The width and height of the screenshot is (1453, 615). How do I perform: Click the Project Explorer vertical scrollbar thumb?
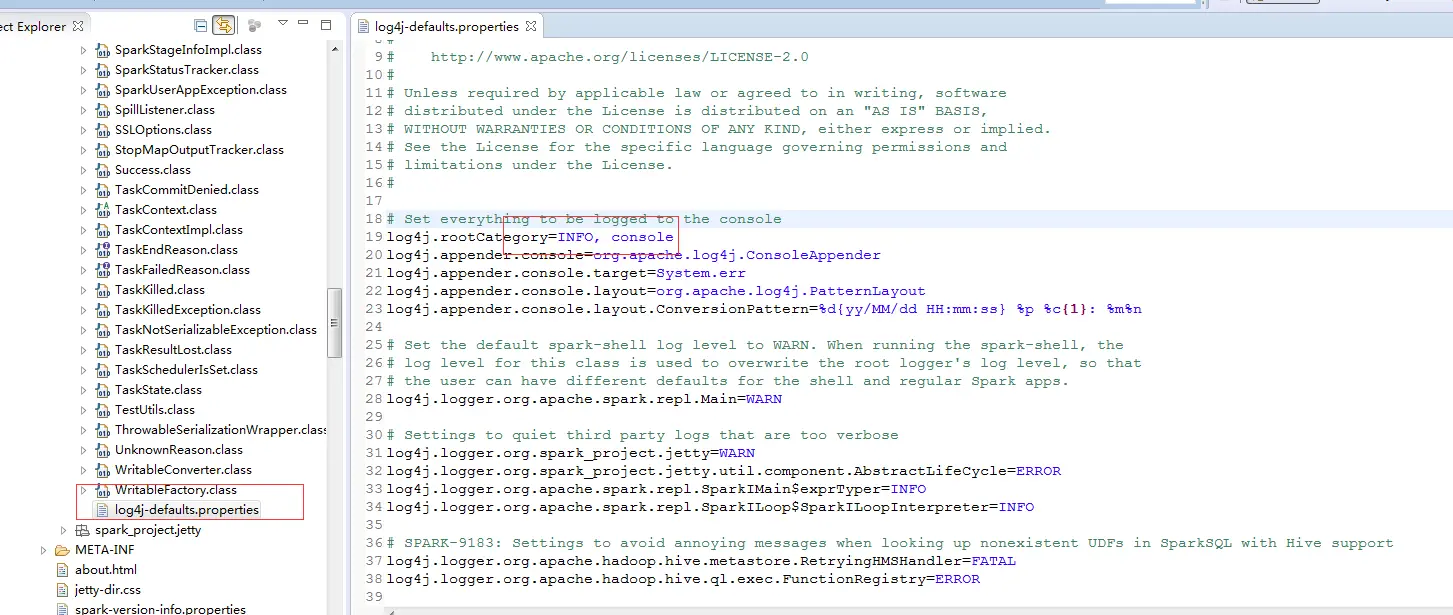(x=335, y=321)
